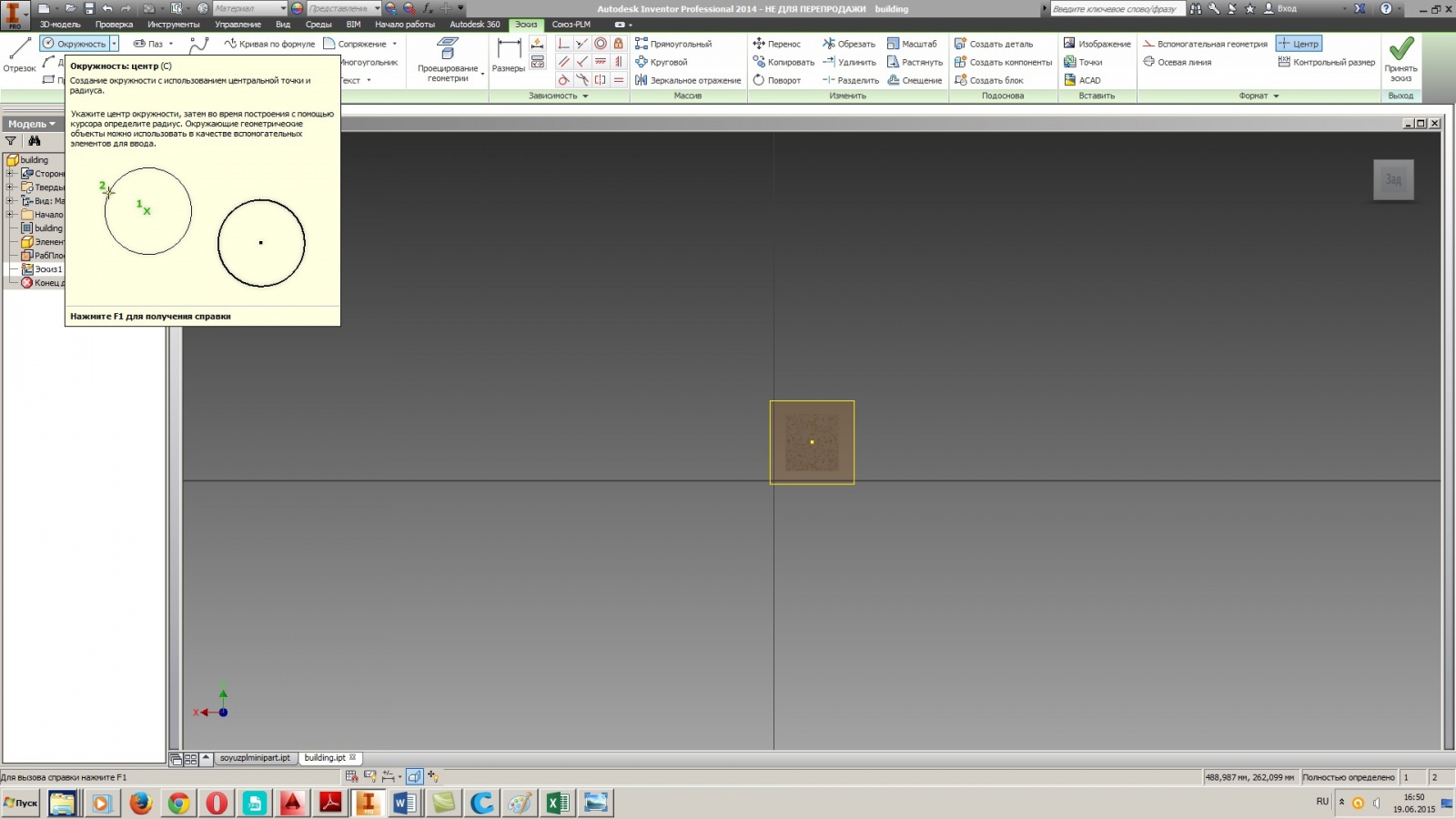Select the Точки tool in Вставить panel
The image size is (1456, 819).
tap(1088, 61)
